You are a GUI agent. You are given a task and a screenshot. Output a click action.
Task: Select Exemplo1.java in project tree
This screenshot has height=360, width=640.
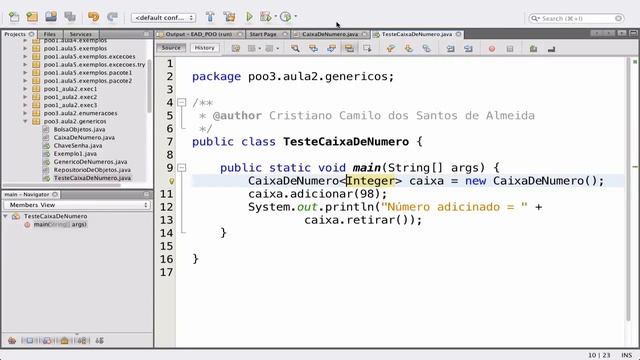pos(75,154)
